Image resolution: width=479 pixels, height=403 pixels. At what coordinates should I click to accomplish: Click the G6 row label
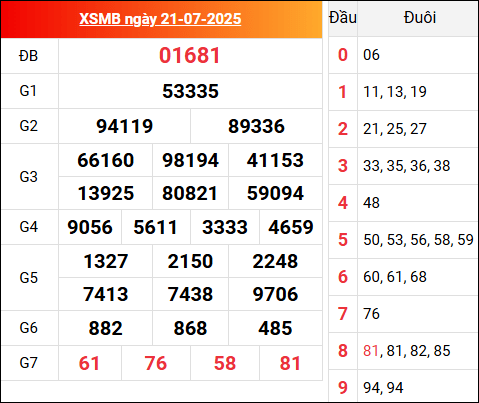(x=29, y=328)
